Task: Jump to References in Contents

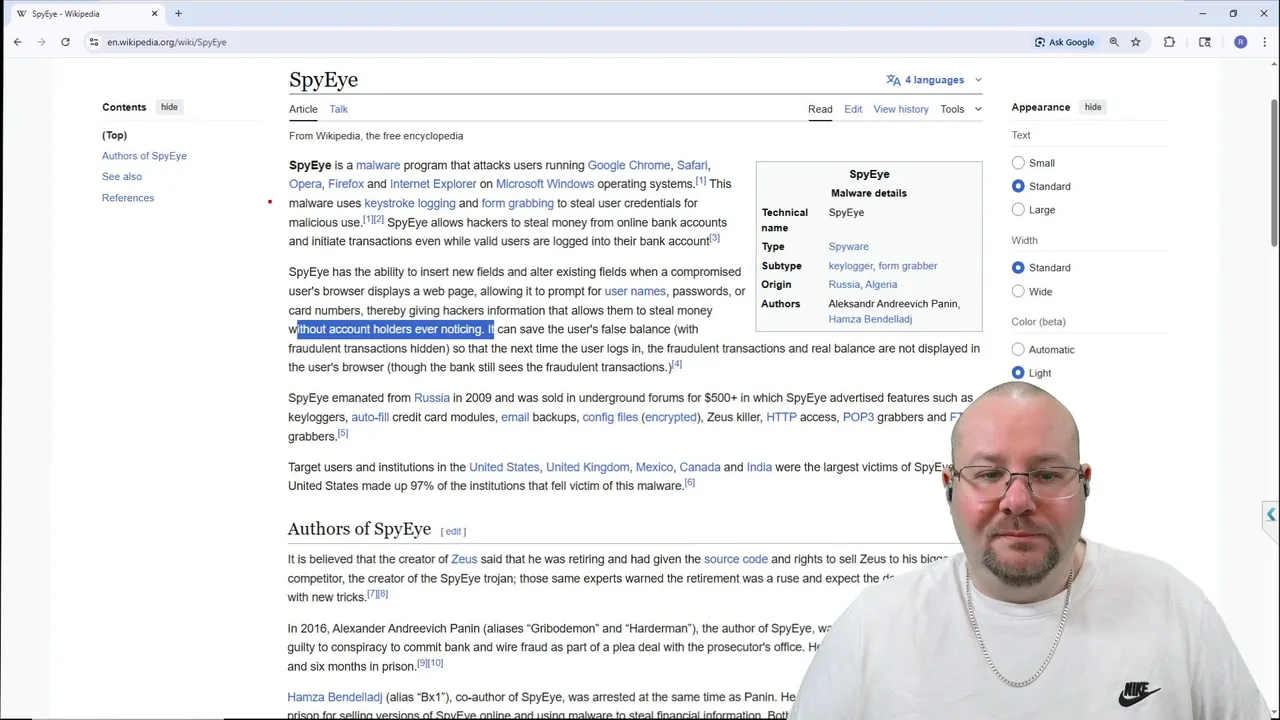Action: click(x=128, y=198)
